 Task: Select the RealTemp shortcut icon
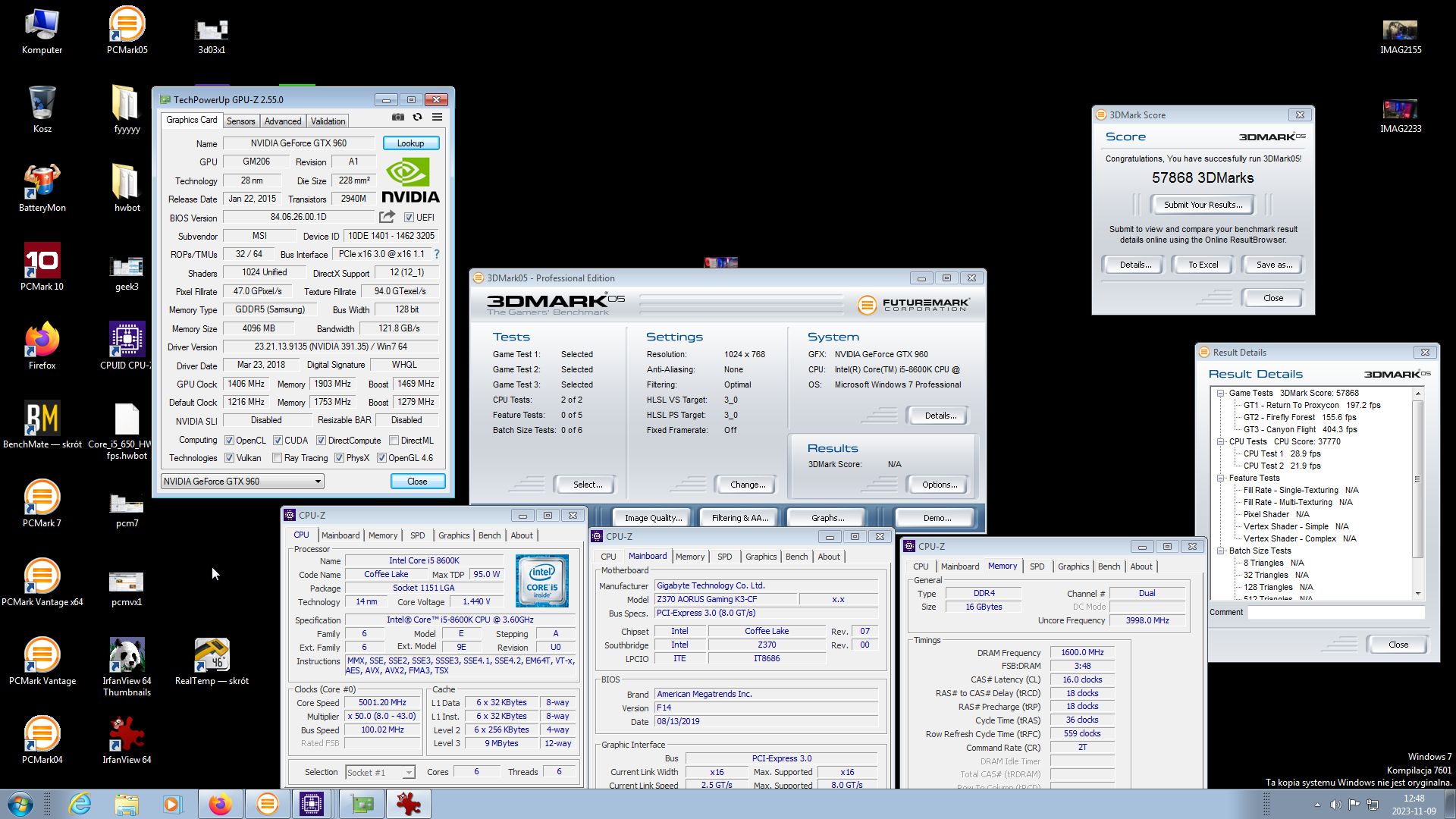(212, 661)
